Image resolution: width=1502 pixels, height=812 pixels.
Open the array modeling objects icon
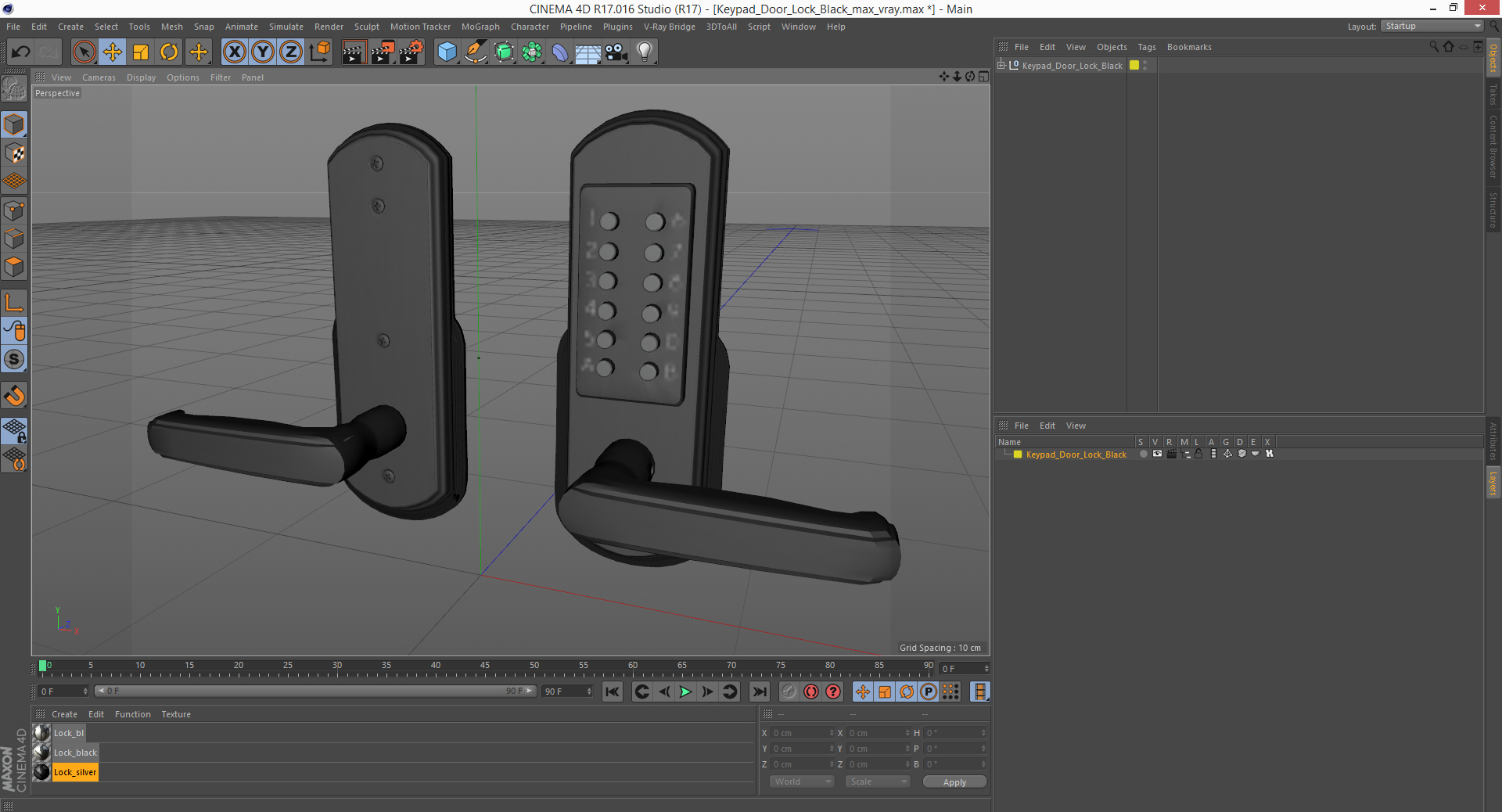click(x=532, y=52)
